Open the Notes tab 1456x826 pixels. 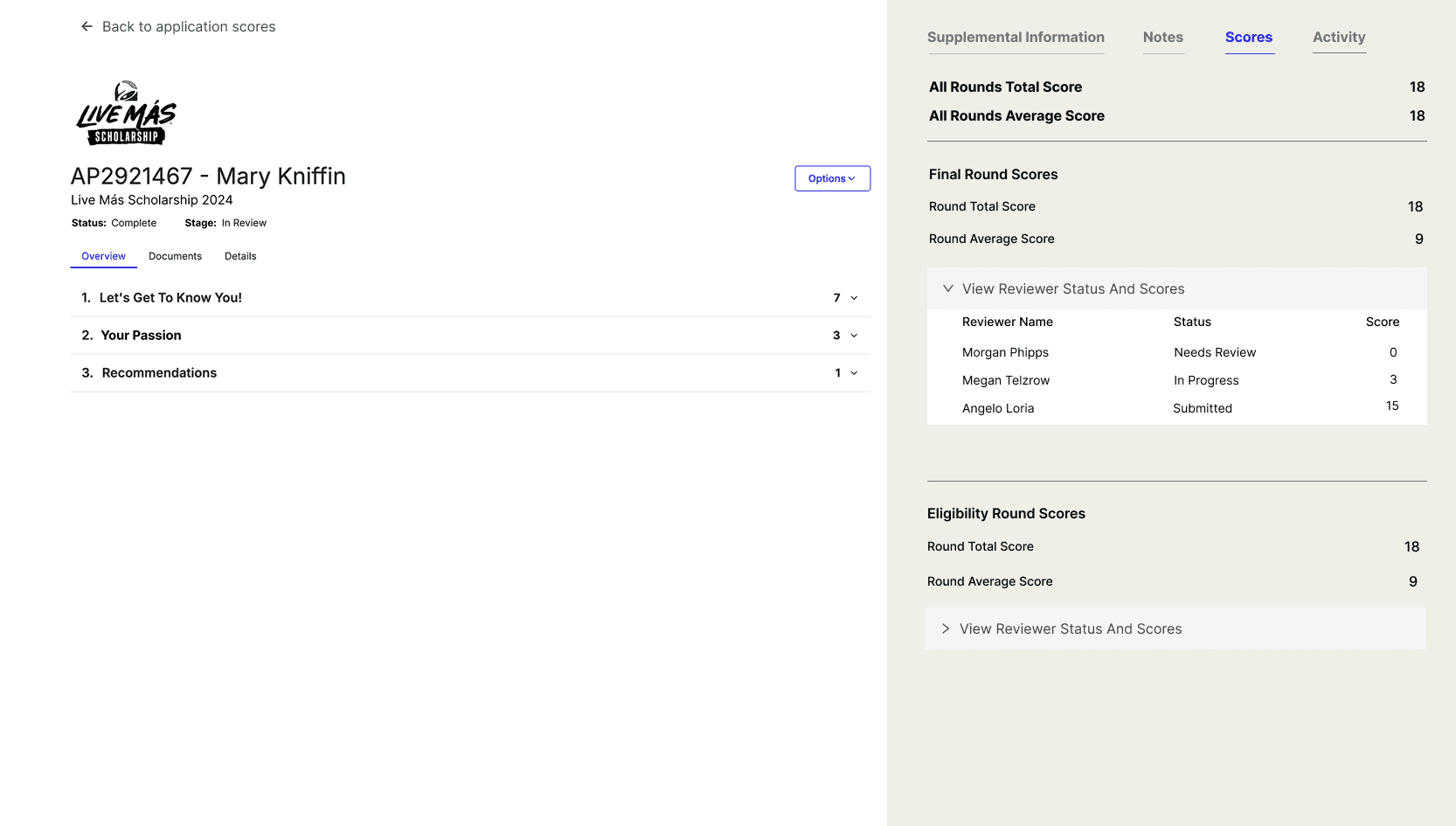(1162, 38)
